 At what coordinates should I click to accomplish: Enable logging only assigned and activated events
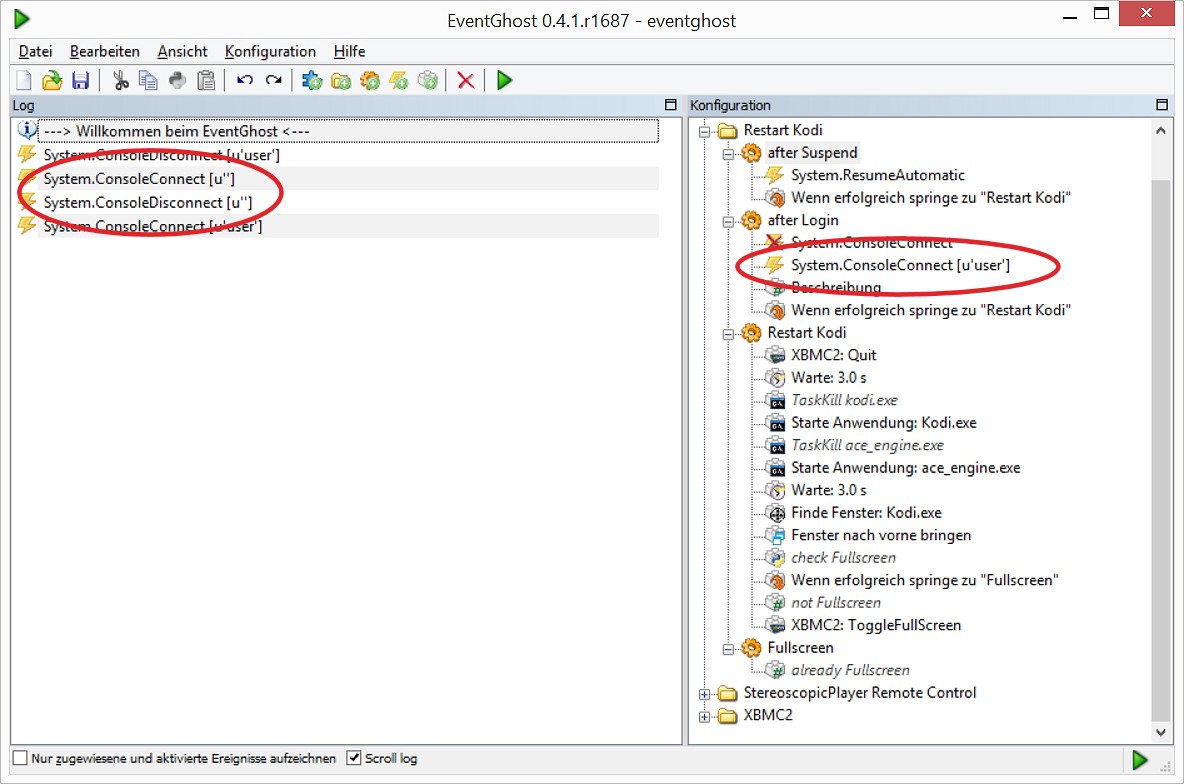[20, 758]
